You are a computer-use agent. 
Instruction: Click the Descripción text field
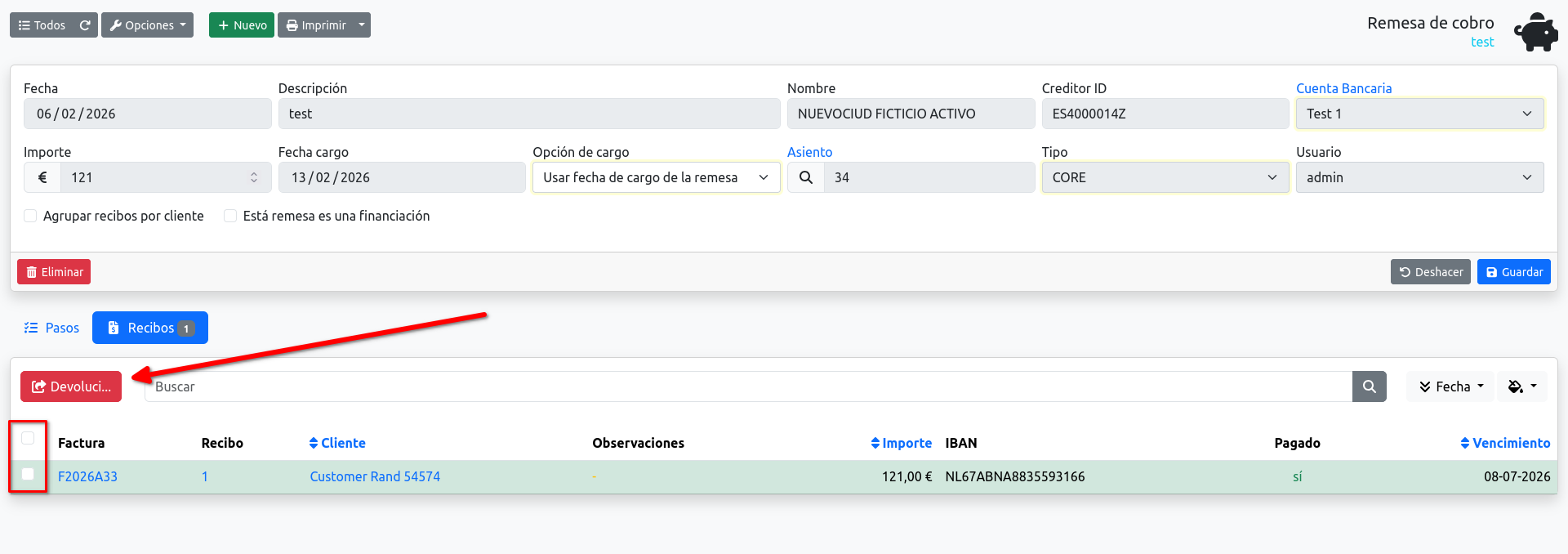tap(529, 114)
